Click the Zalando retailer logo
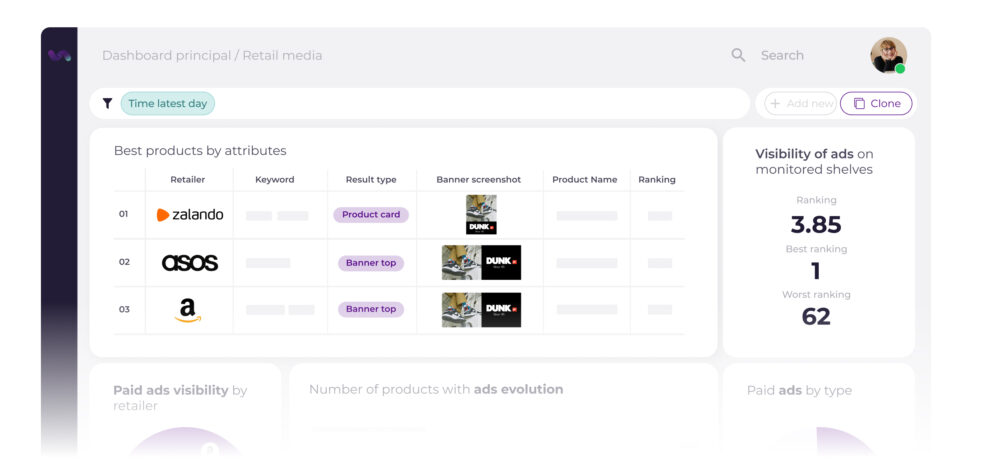Image resolution: width=1000 pixels, height=470 pixels. click(190, 215)
